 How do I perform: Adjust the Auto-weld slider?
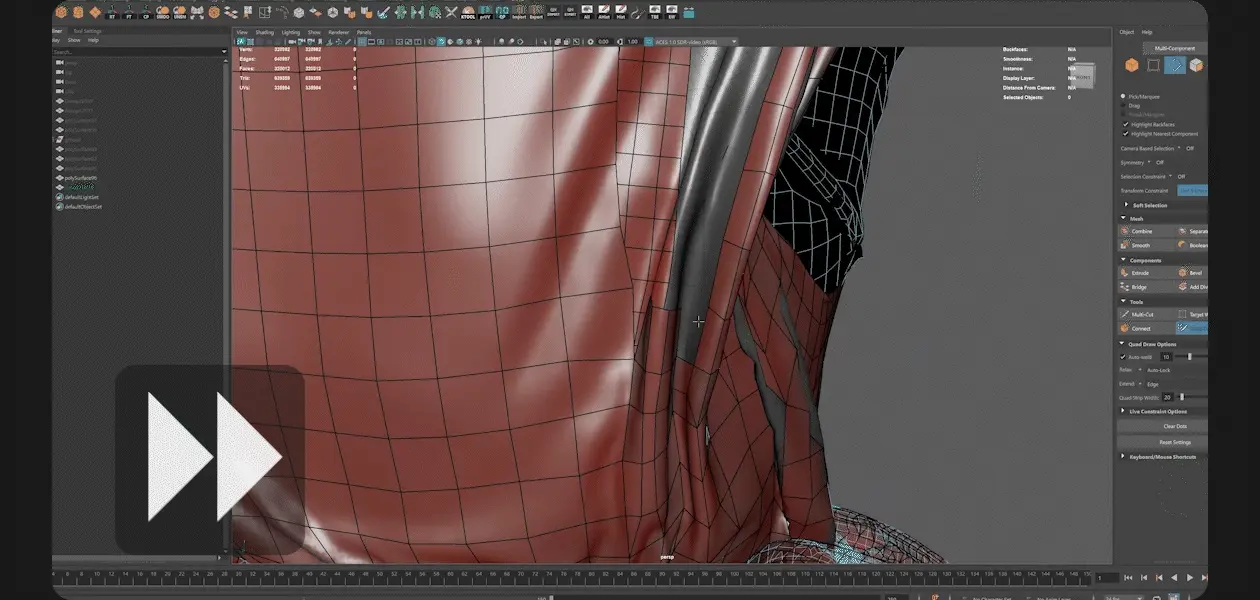click(x=1189, y=357)
